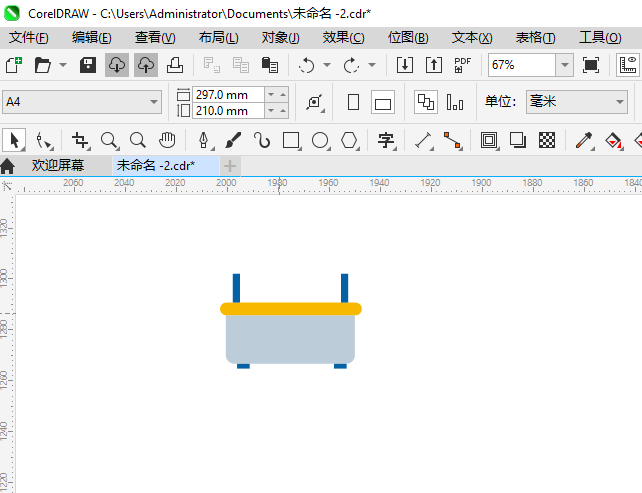Save the document with floppy icon
The height and width of the screenshot is (493, 642).
[88, 65]
